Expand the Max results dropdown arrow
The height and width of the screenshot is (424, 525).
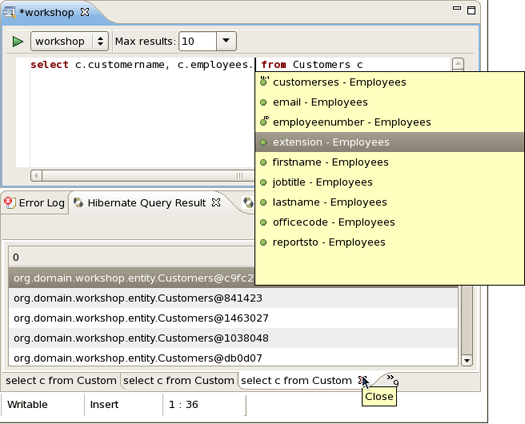[226, 41]
